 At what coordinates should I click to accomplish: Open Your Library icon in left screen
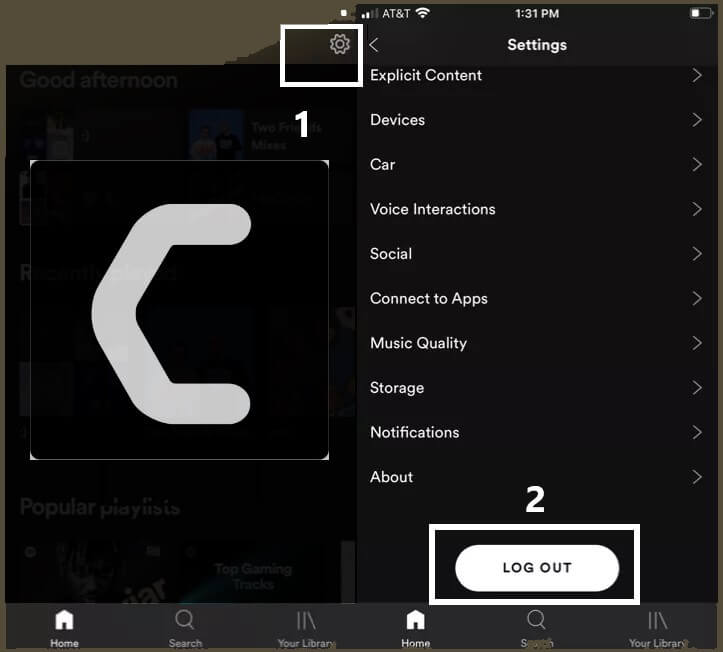306,620
